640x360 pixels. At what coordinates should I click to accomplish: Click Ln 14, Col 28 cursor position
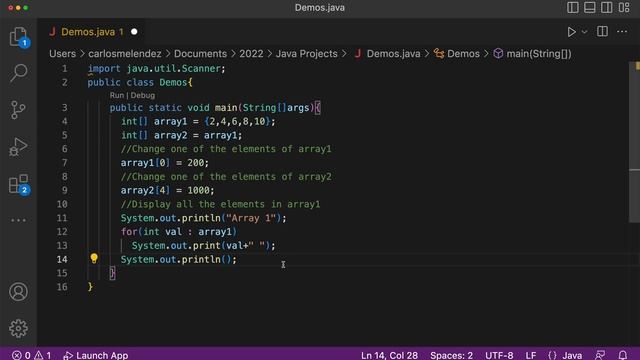tap(389, 355)
